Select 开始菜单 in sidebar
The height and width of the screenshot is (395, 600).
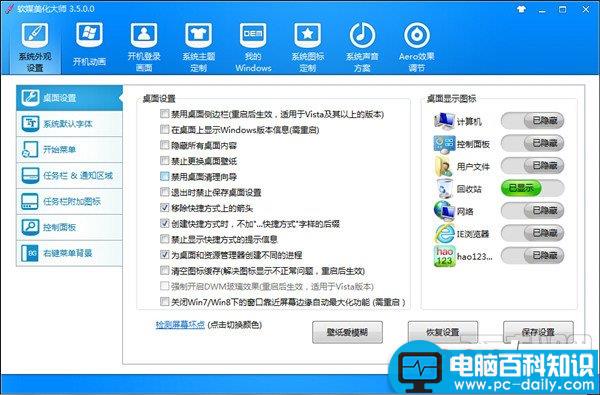tap(69, 149)
